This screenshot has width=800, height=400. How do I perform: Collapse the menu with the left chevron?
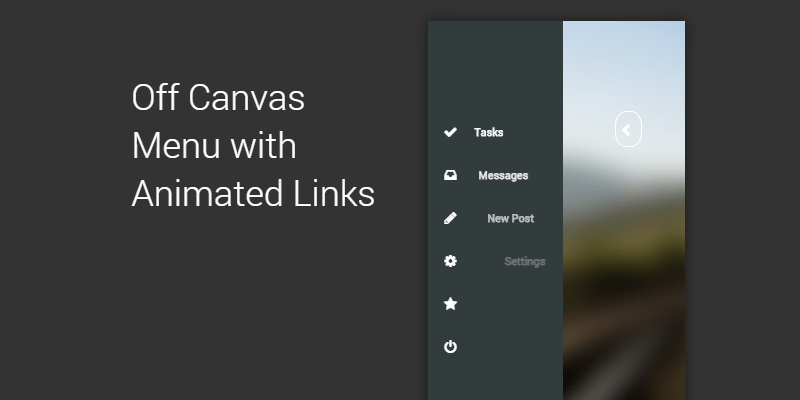(x=627, y=129)
